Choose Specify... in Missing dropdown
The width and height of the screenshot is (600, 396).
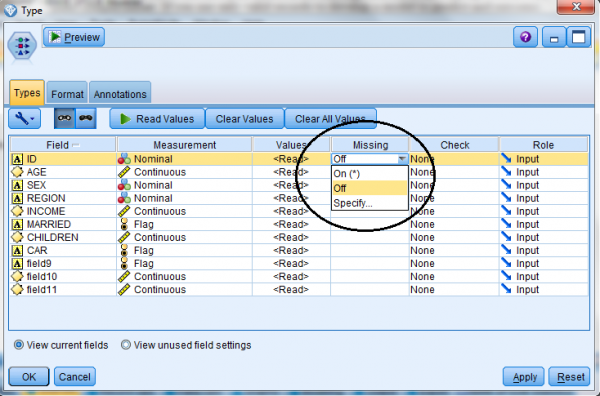(369, 203)
